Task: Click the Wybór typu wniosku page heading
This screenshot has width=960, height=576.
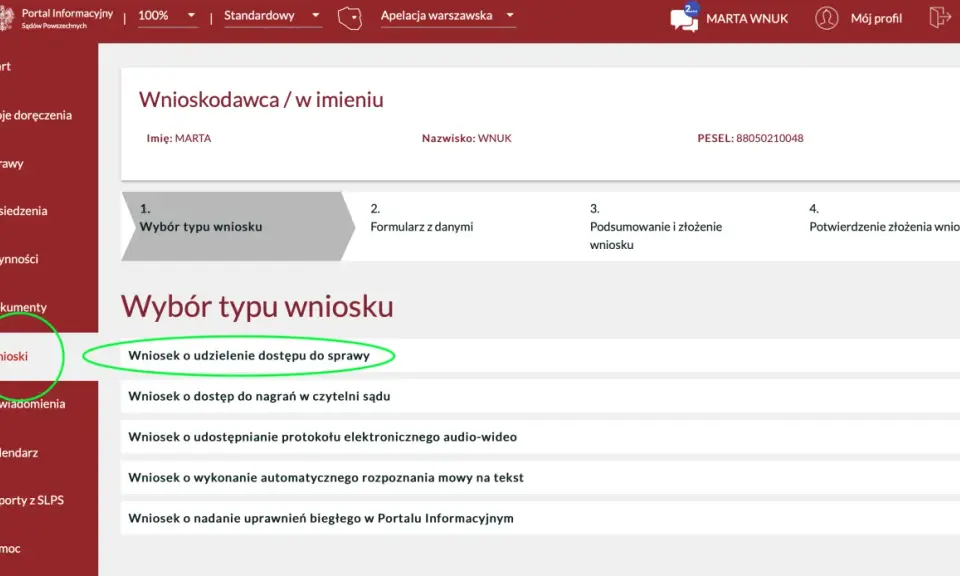Action: (x=257, y=307)
